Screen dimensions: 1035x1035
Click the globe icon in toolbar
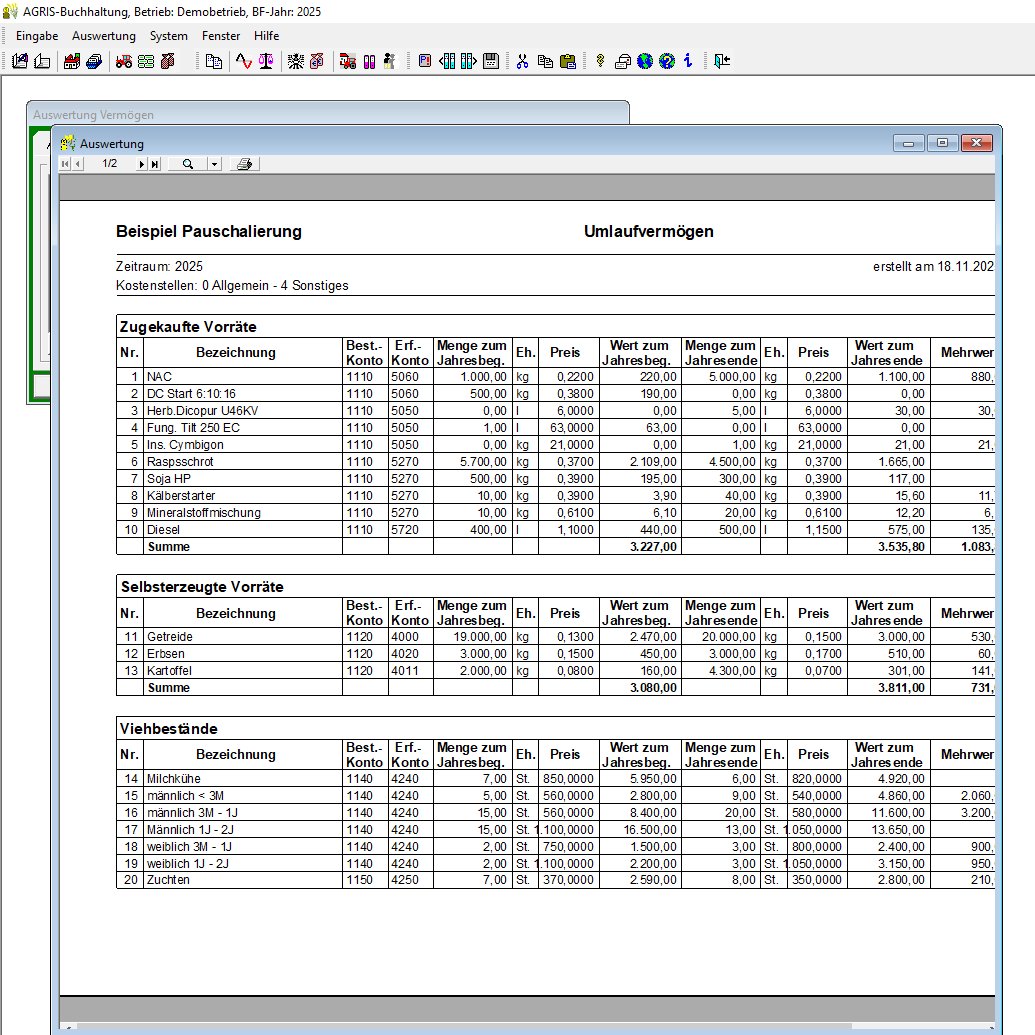pos(644,61)
